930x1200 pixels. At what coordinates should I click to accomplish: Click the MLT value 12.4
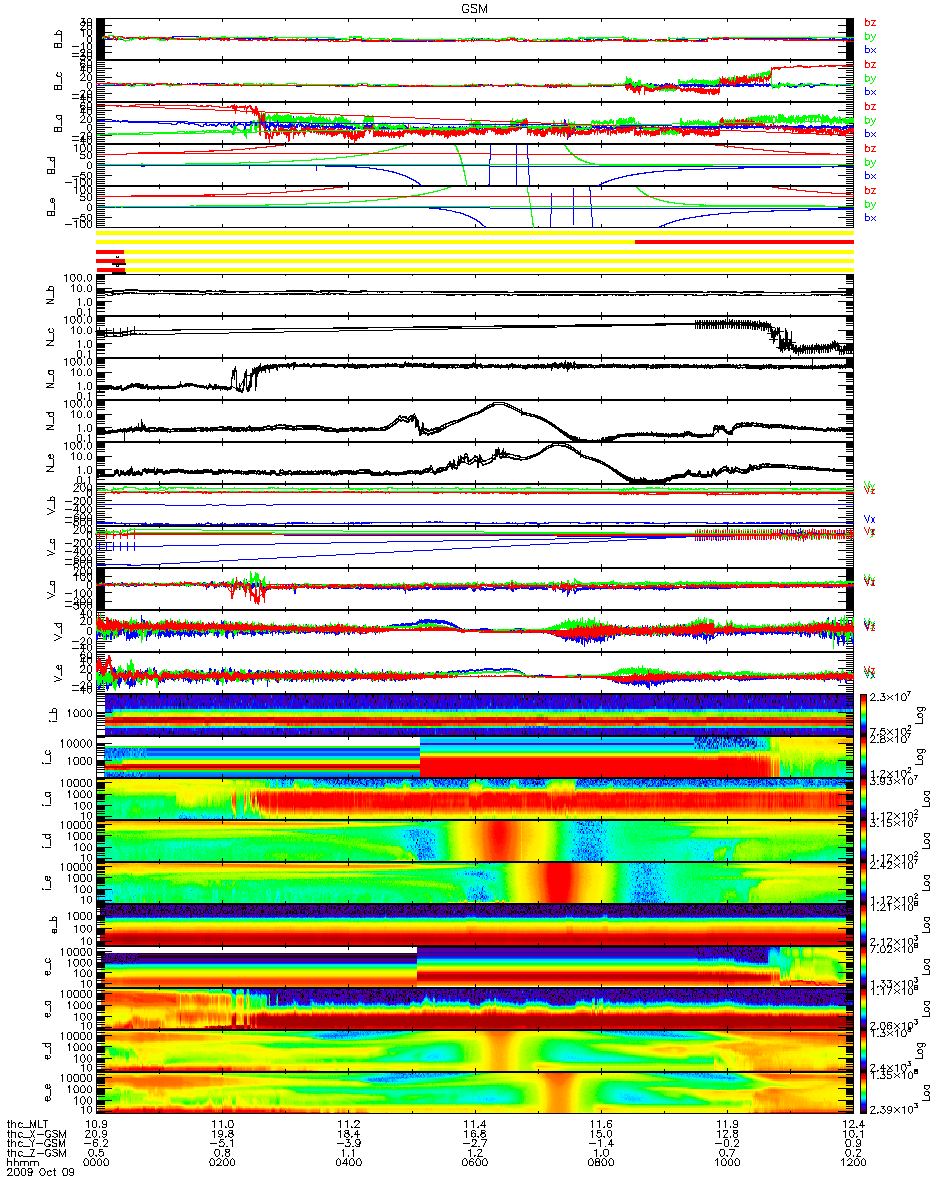click(x=853, y=1125)
